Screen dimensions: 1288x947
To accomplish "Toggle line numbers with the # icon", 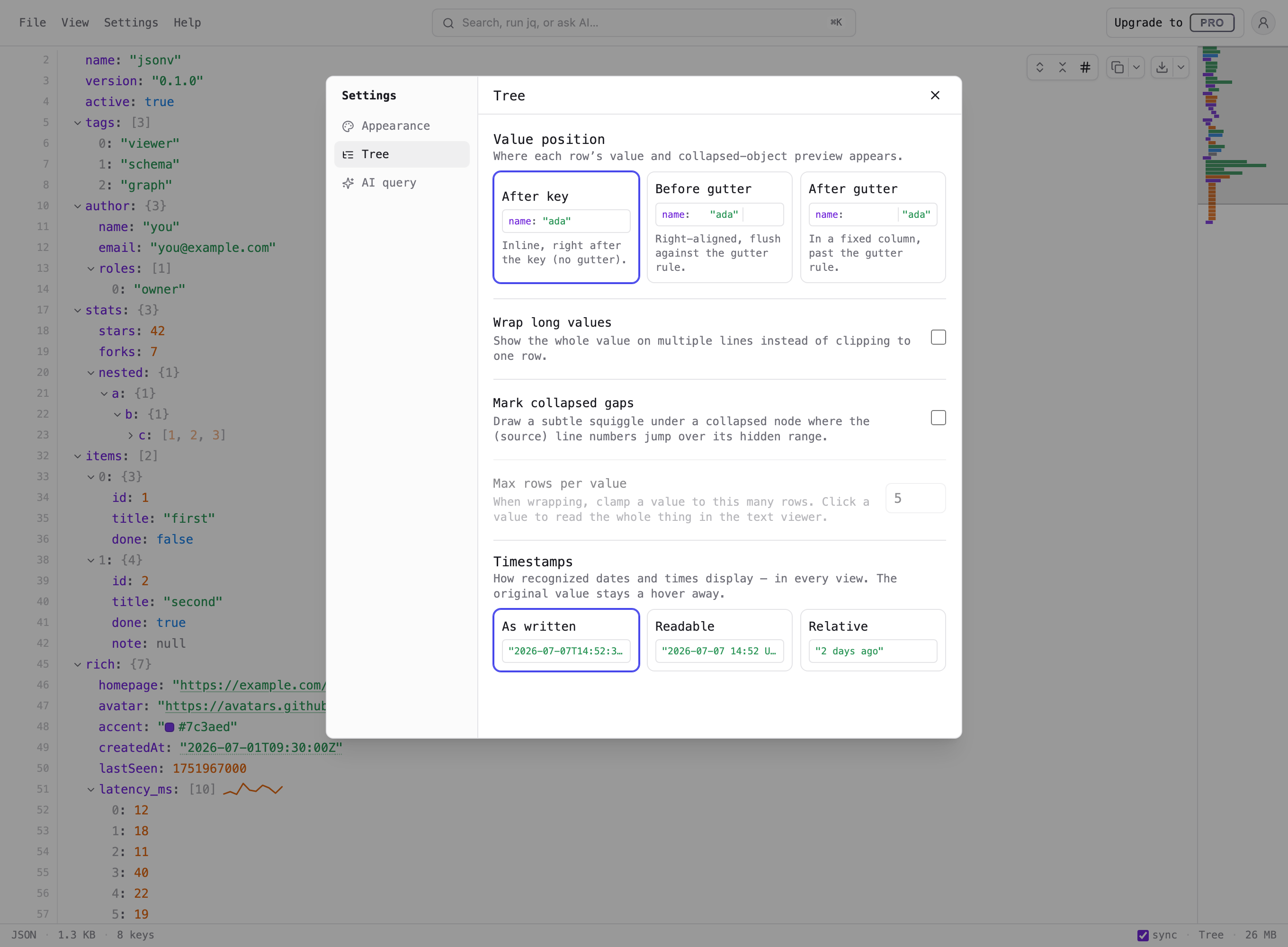I will pos(1085,68).
